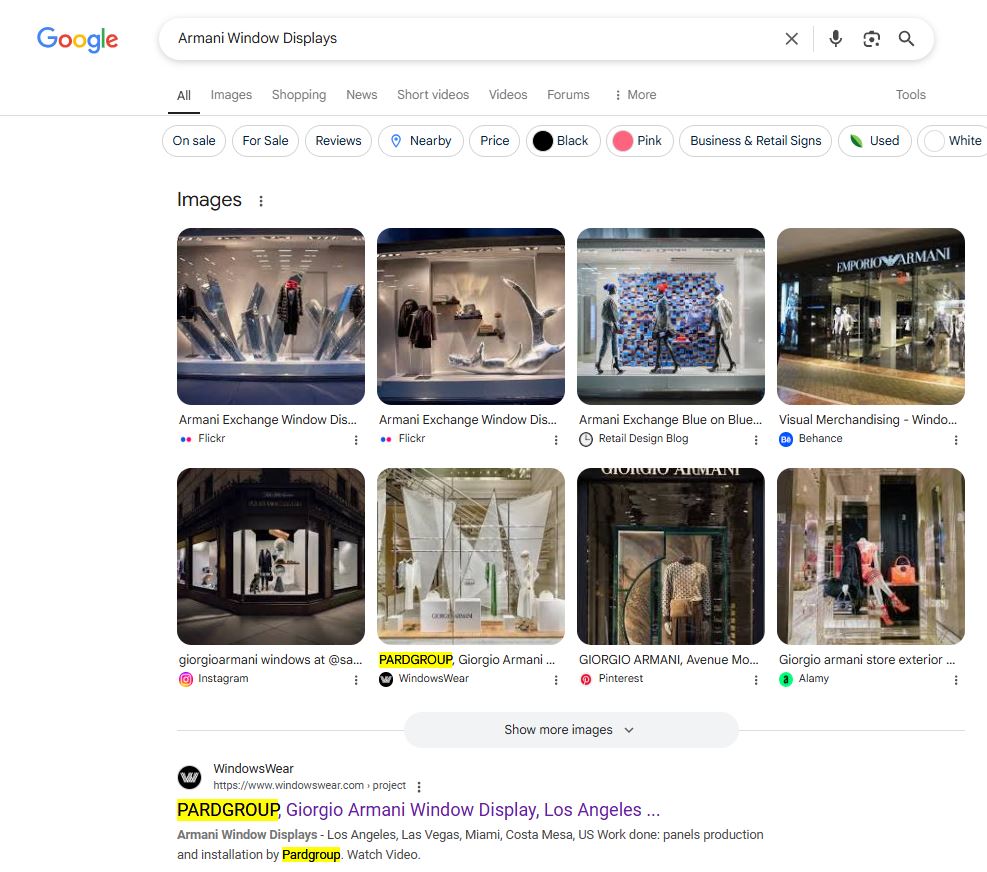Viewport: 987px width, 872px height.
Task: Click the Behance source icon
Action: 786,439
